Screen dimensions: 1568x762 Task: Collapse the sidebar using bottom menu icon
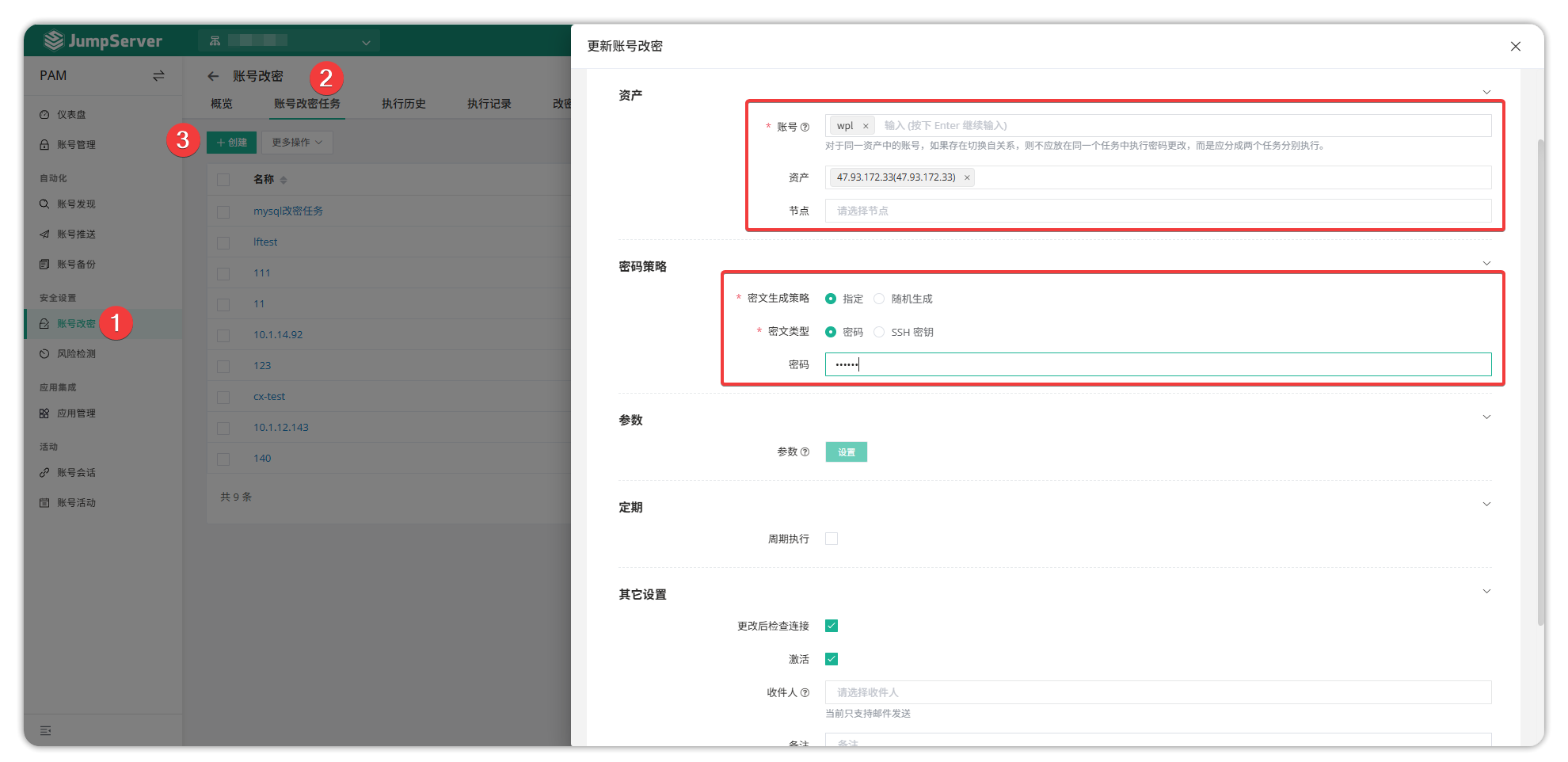coord(46,730)
